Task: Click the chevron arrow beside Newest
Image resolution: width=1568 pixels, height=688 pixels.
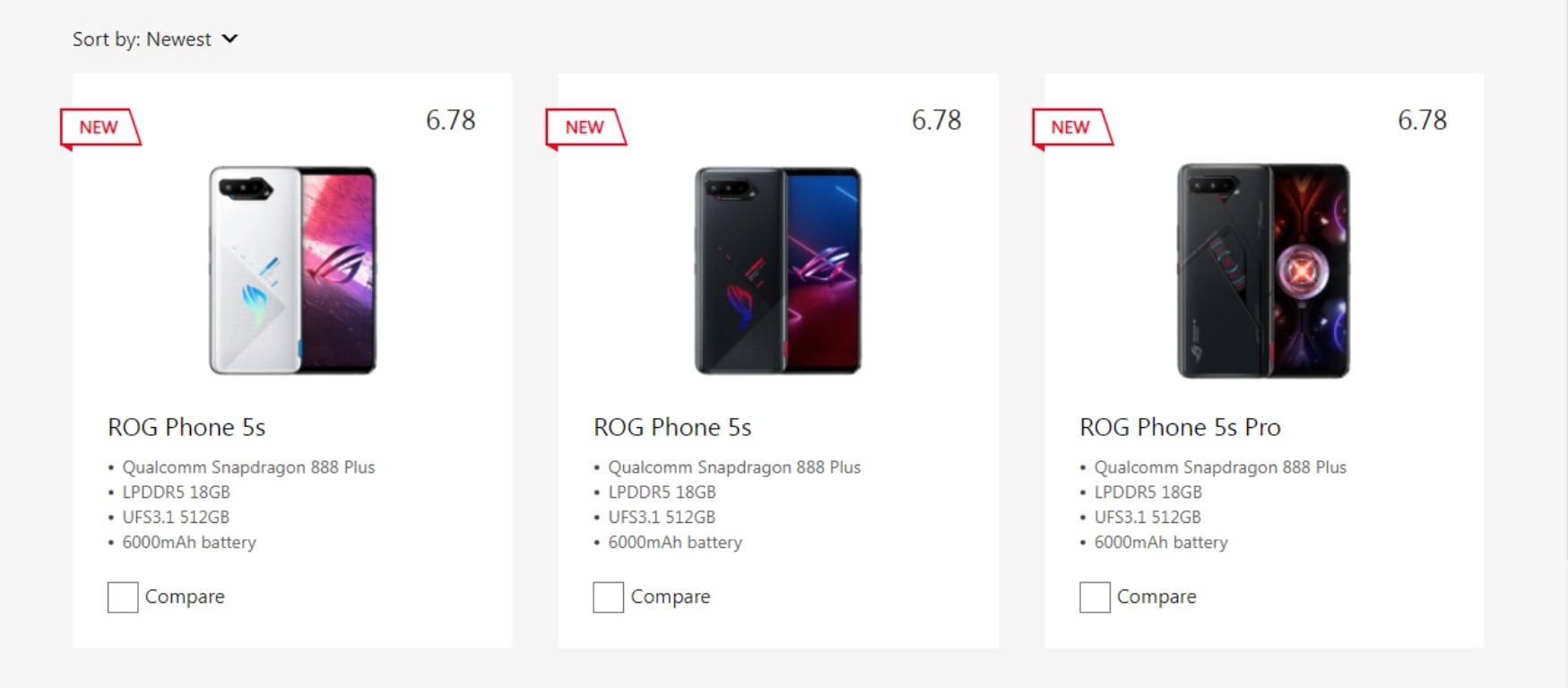Action: pos(230,39)
